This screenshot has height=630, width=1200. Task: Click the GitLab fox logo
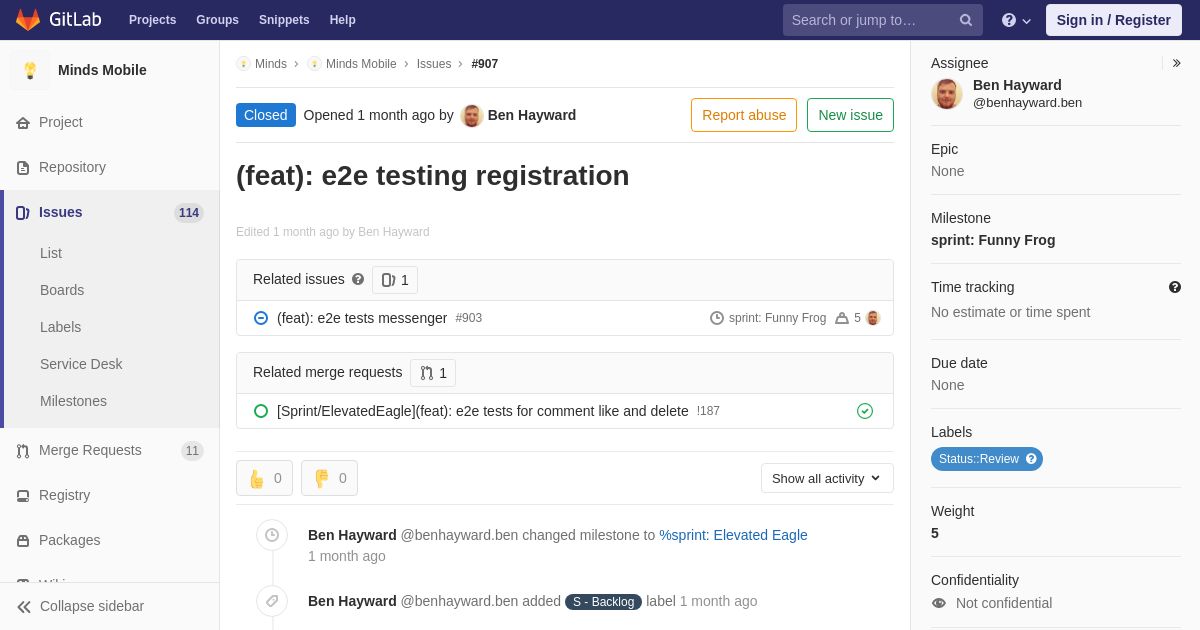pyautogui.click(x=28, y=20)
